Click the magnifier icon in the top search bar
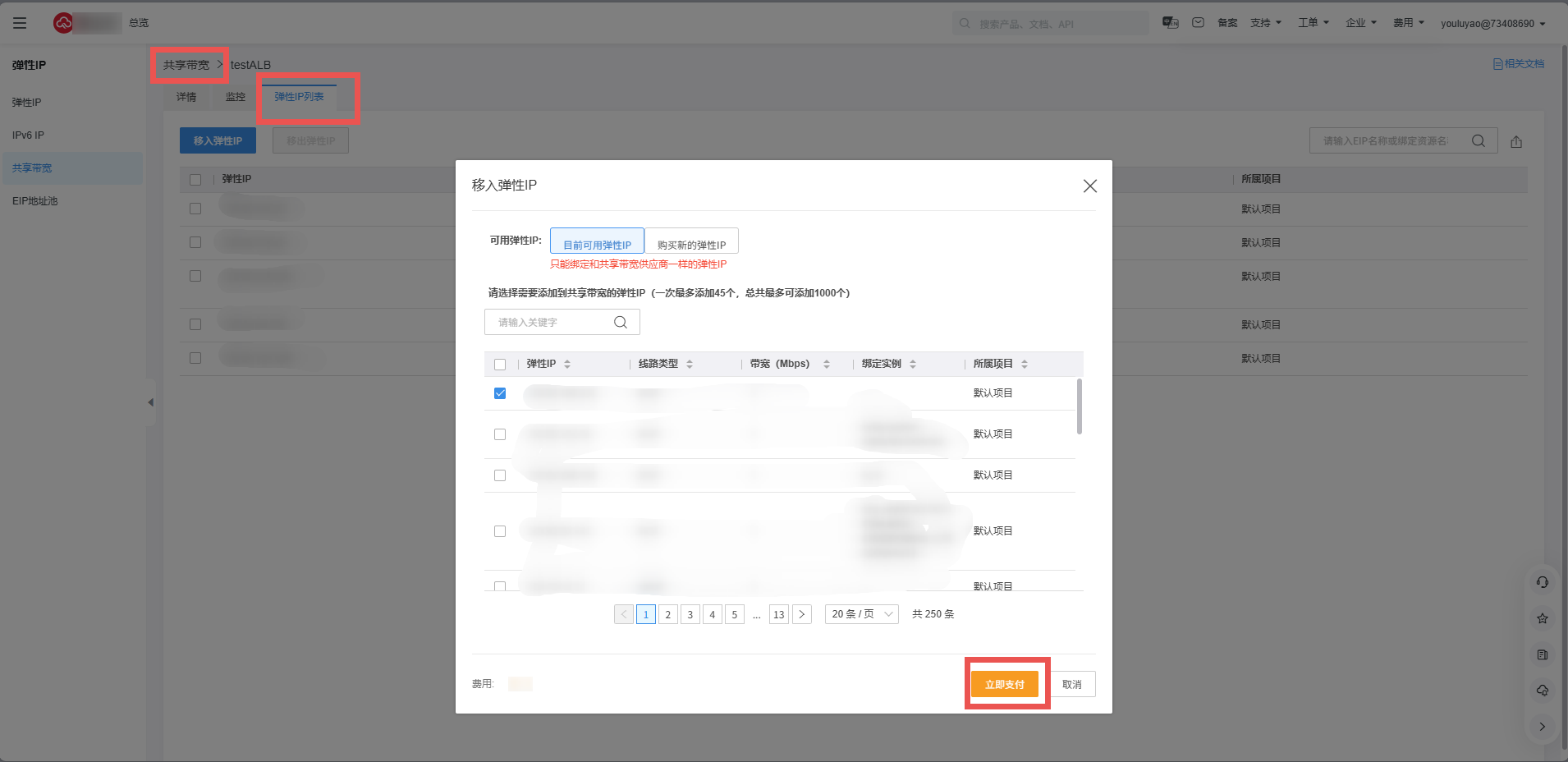The height and width of the screenshot is (762, 1568). point(965,24)
